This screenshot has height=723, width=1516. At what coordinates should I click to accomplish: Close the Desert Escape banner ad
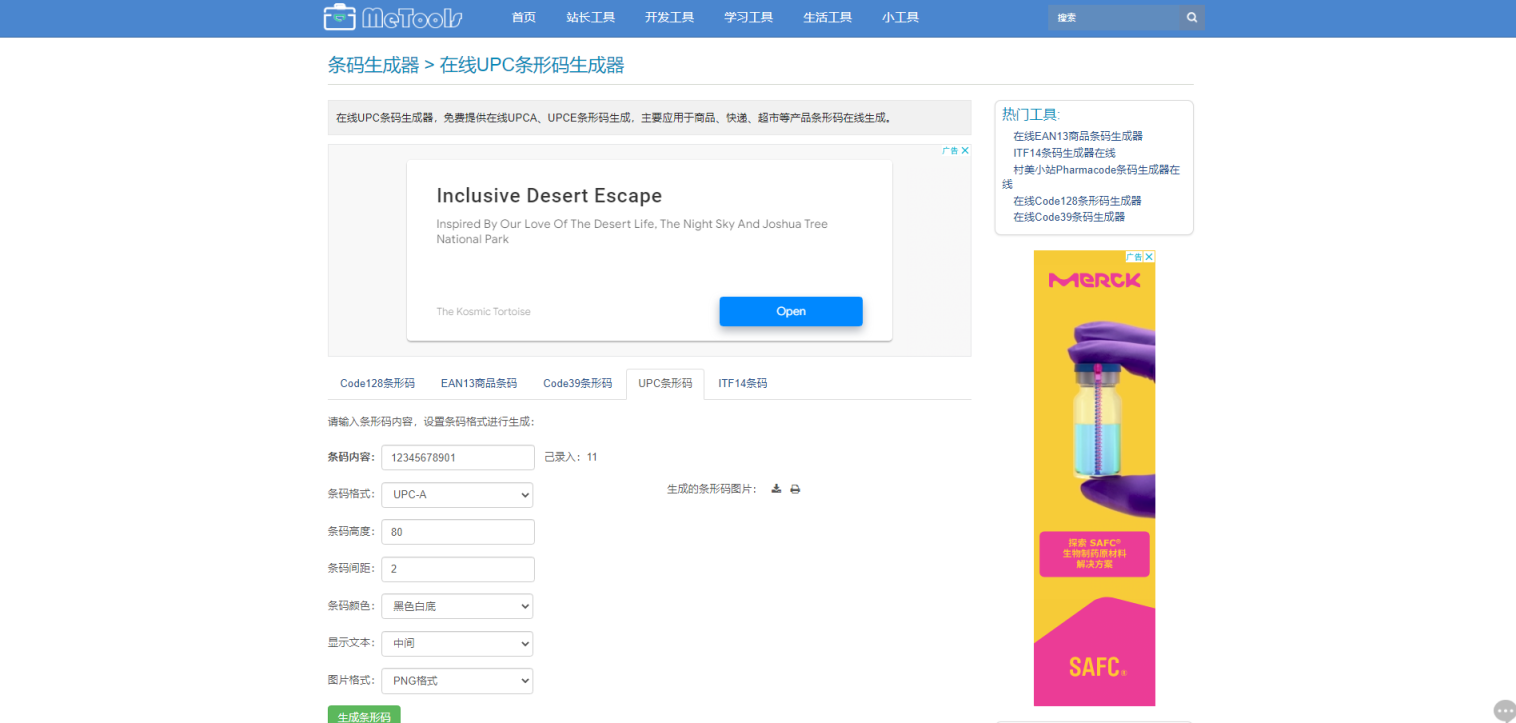[x=965, y=151]
